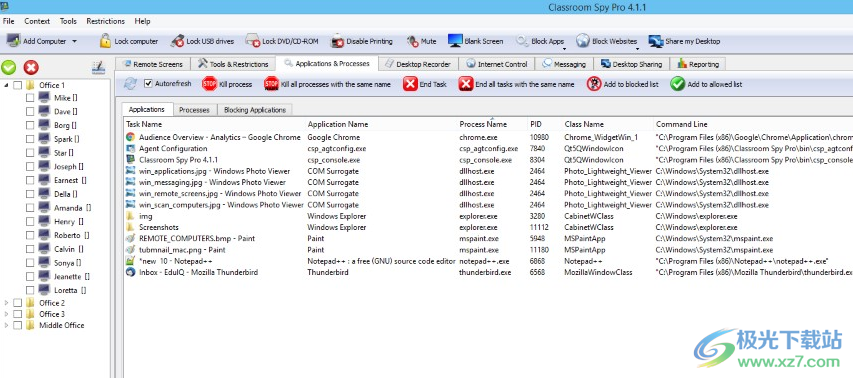Check the box next to Dave
The image size is (853, 378).
30,111
